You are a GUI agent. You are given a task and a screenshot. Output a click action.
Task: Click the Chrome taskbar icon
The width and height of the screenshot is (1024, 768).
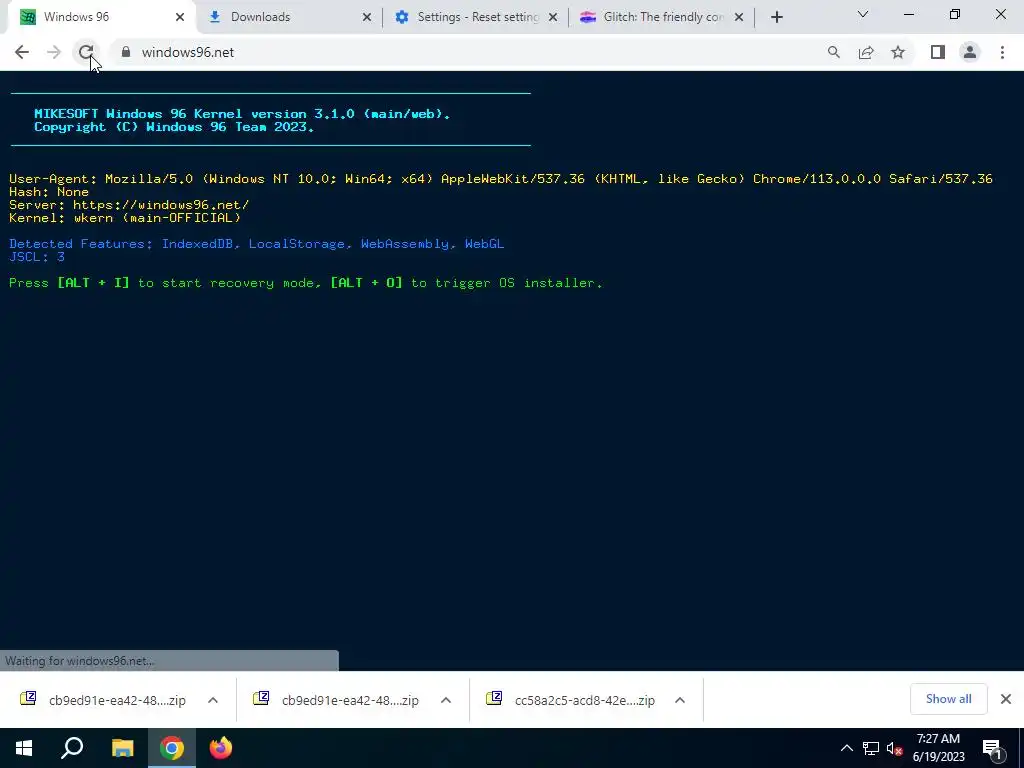(x=171, y=748)
